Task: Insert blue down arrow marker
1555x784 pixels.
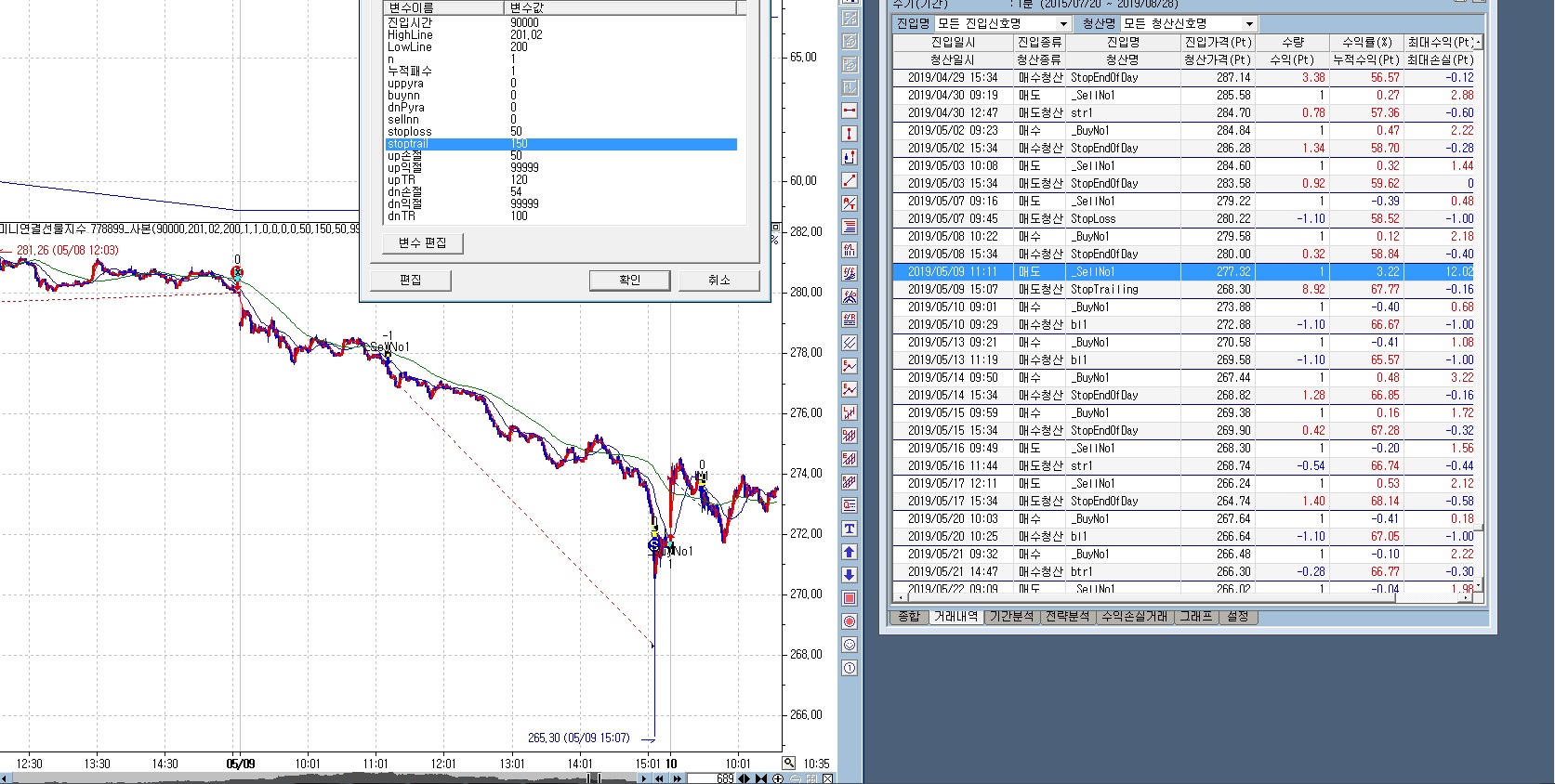Action: pos(850,575)
